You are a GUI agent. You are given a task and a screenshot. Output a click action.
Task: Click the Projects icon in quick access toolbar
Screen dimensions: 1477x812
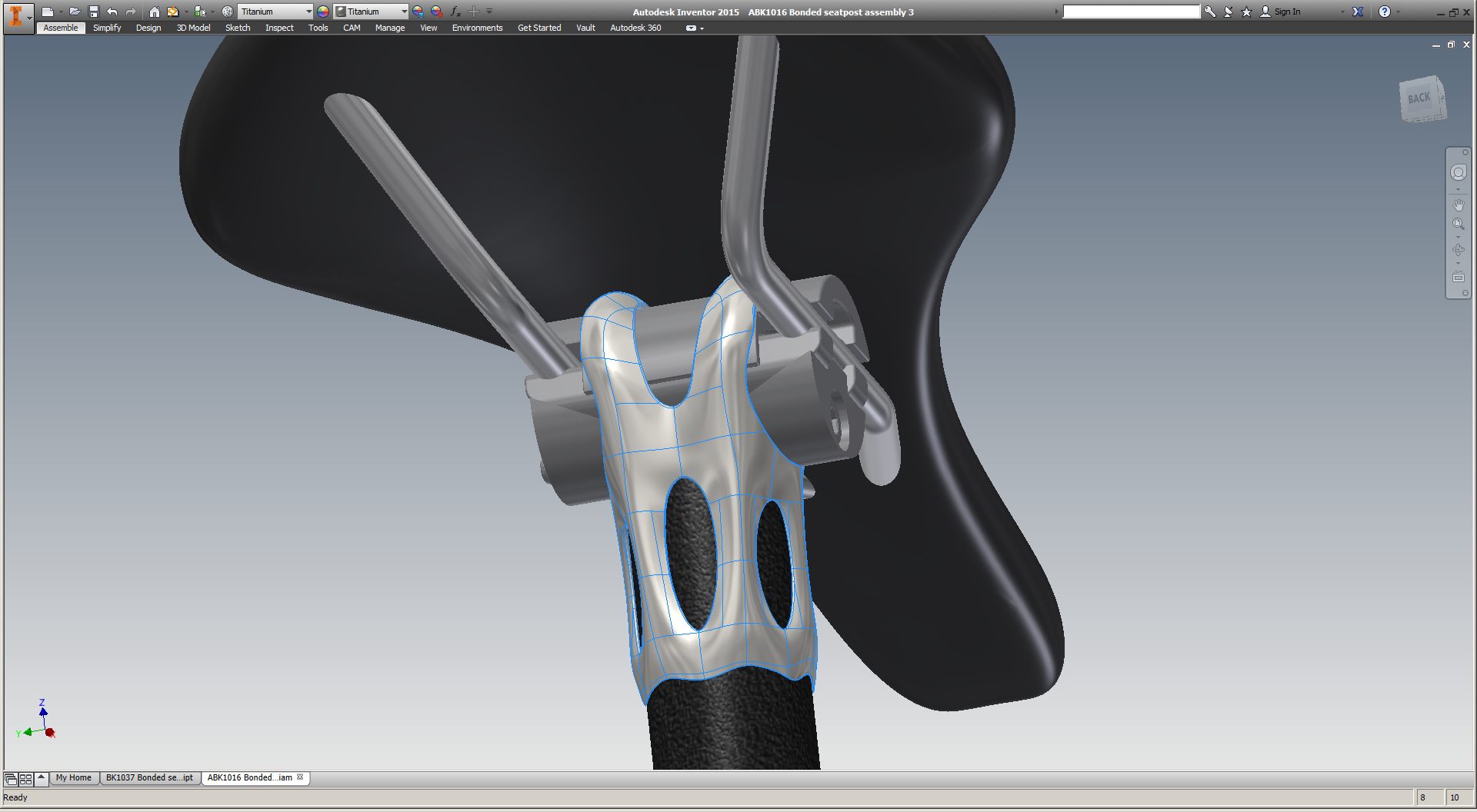[173, 12]
